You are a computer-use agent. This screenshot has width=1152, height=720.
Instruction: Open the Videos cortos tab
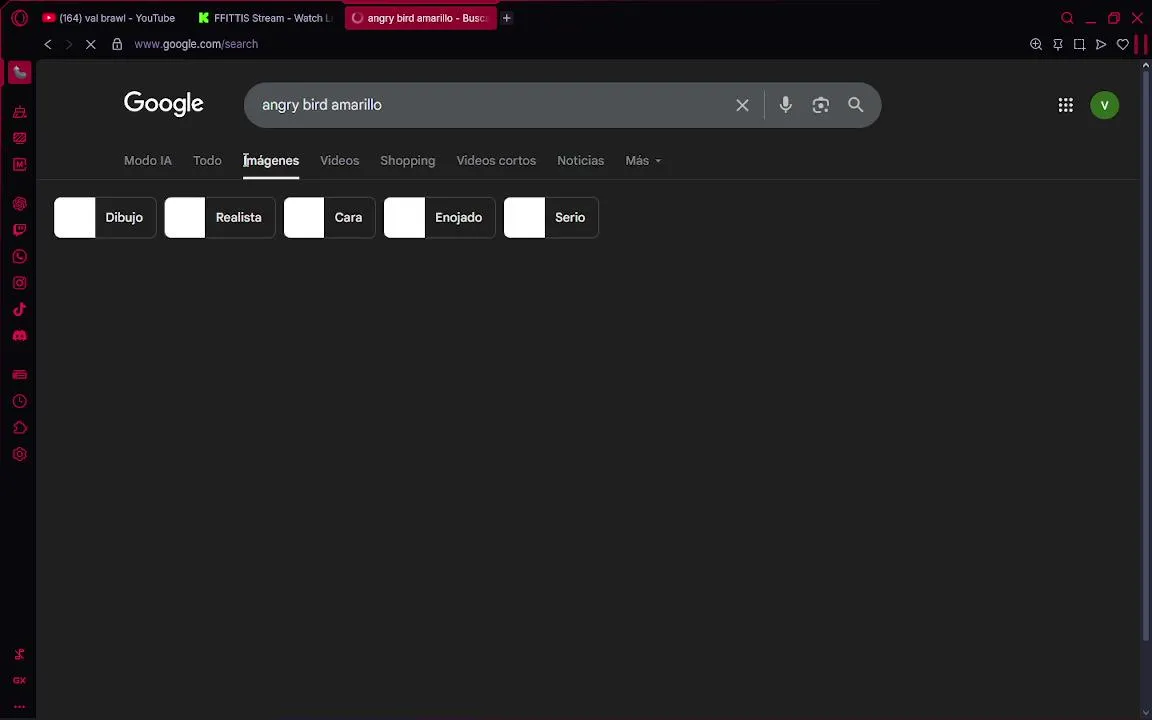pos(496,160)
